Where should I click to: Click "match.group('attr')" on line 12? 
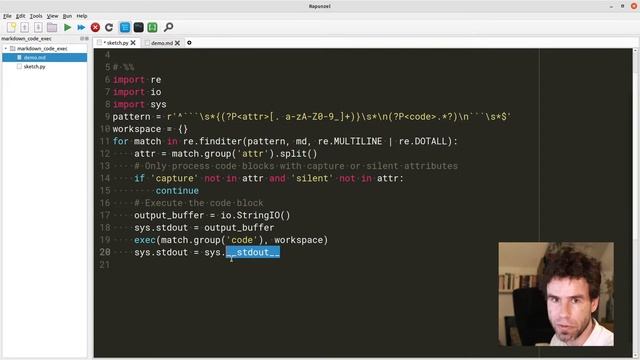(223, 153)
